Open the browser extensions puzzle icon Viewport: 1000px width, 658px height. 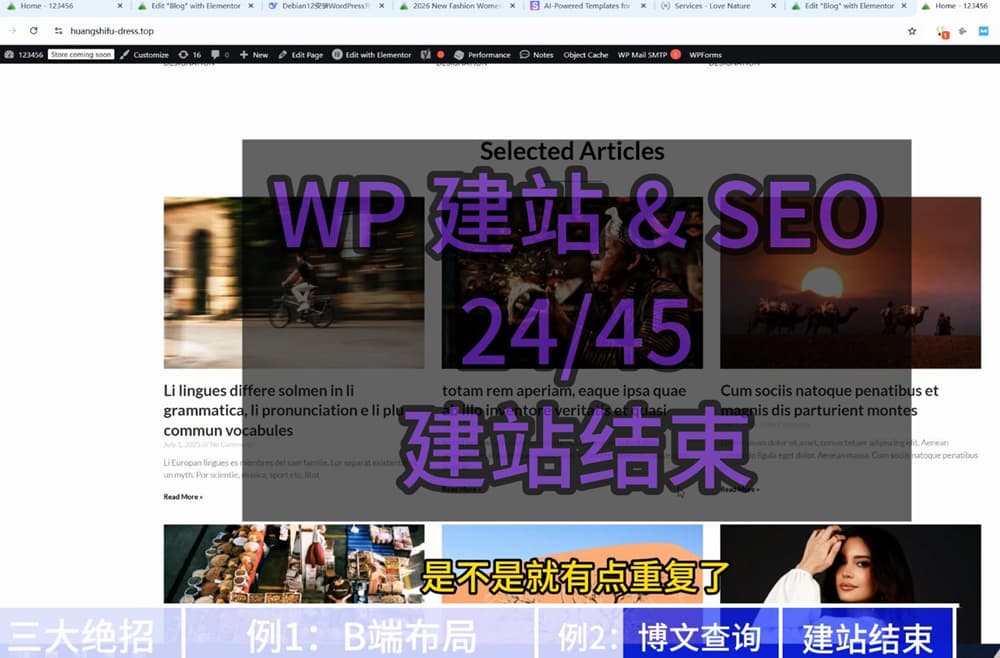(x=963, y=31)
